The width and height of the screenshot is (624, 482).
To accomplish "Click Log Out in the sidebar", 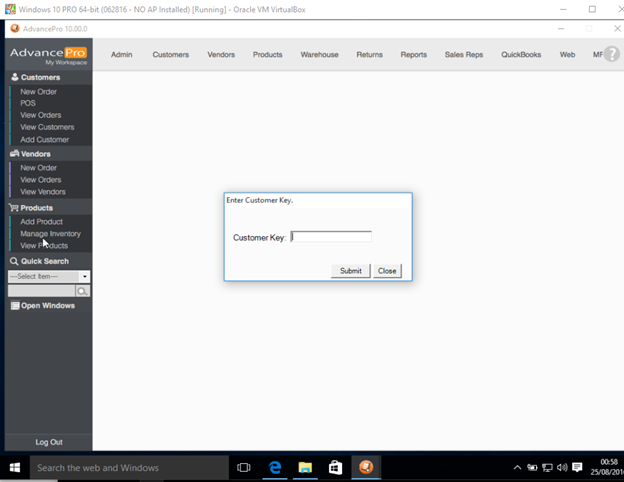I will point(48,442).
